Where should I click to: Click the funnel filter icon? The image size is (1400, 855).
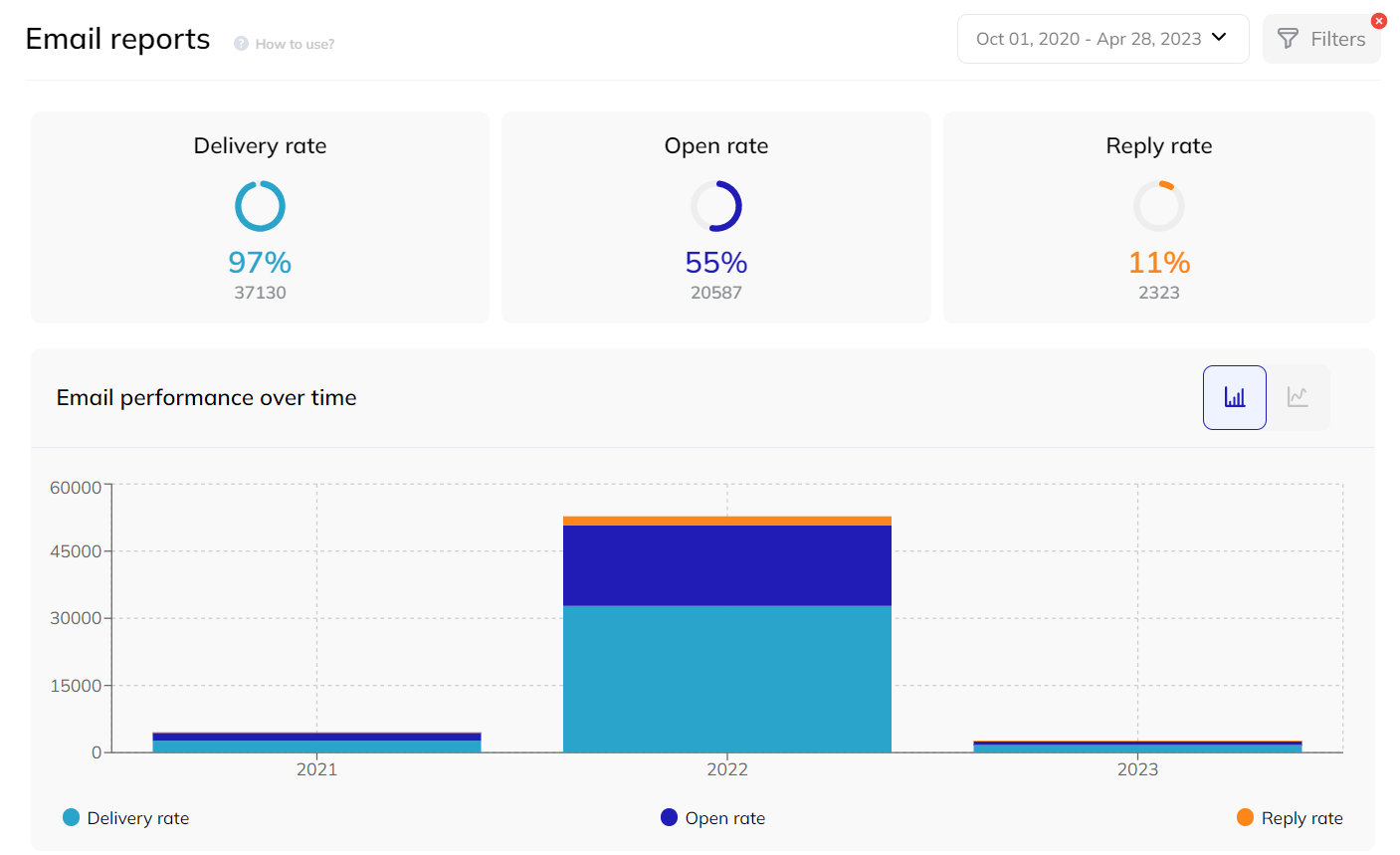[x=1288, y=39]
